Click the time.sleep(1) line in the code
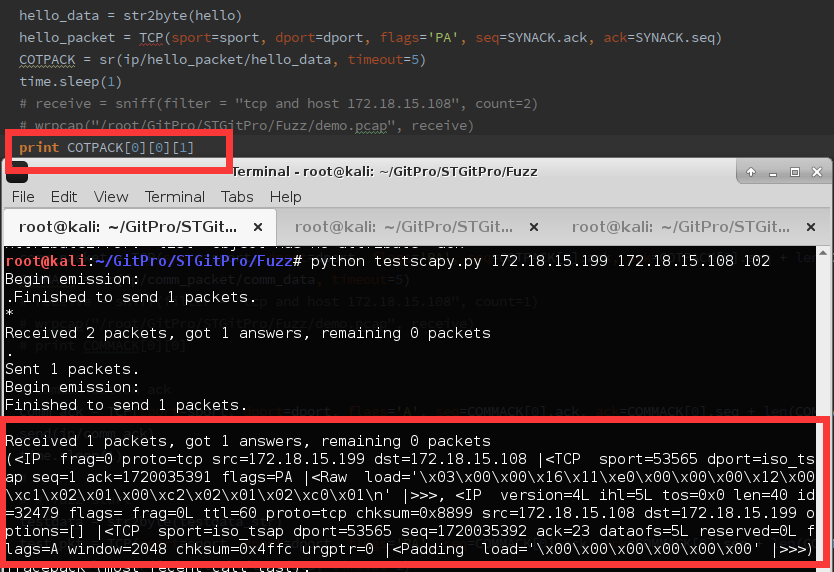Viewport: 834px width, 572px height. (x=70, y=81)
